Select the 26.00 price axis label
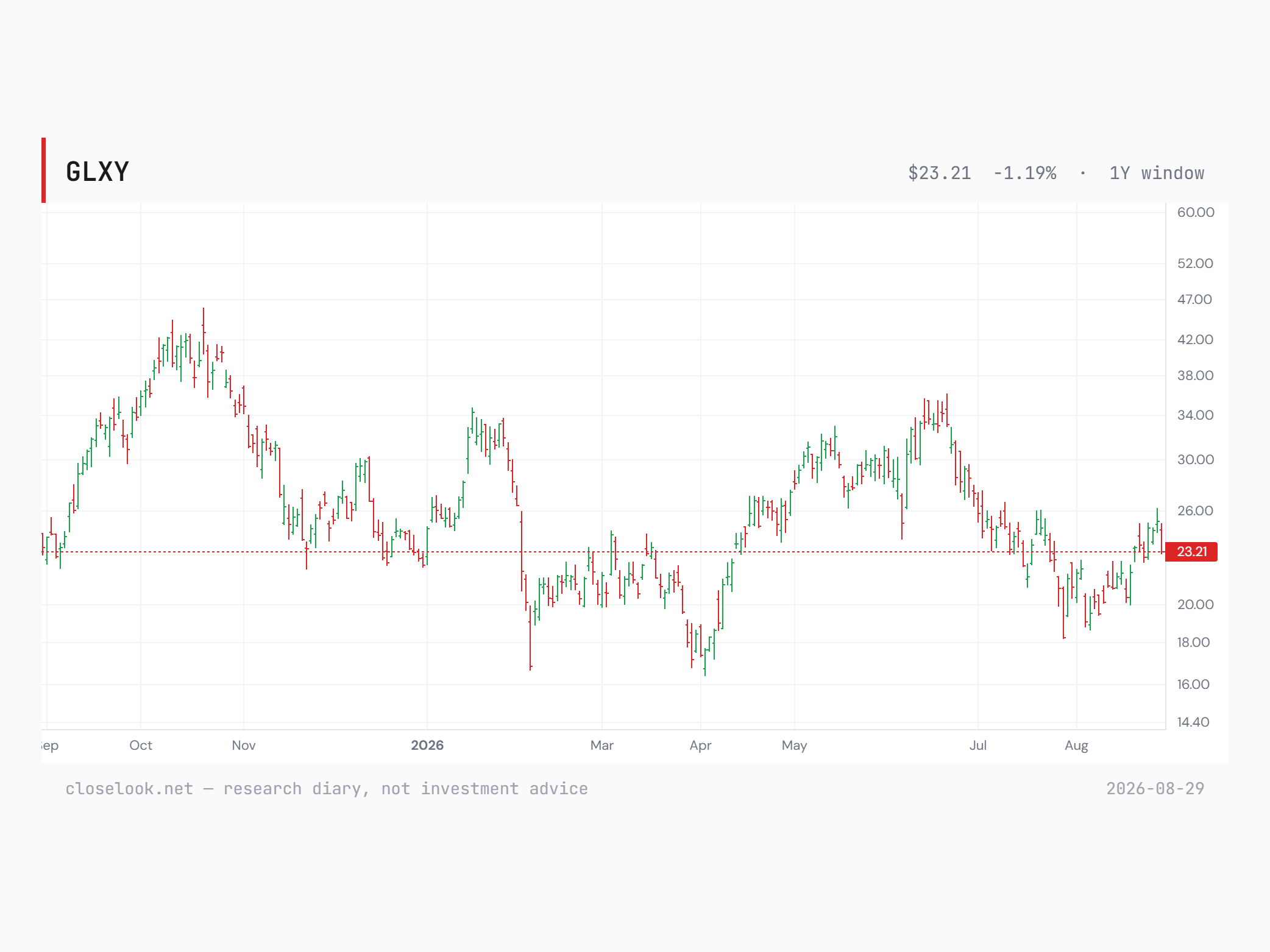 pyautogui.click(x=1195, y=511)
